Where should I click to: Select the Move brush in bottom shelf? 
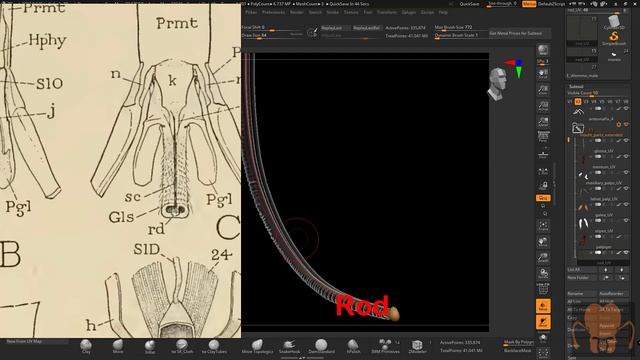pyautogui.click(x=118, y=346)
